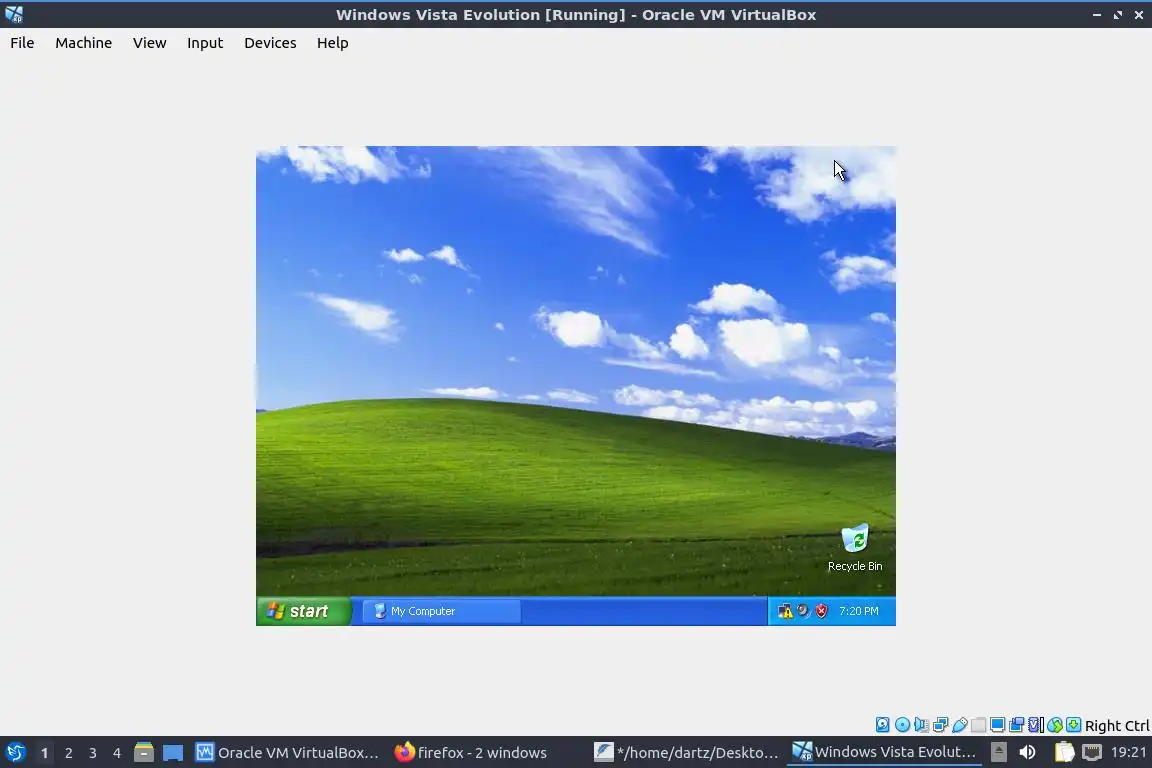Viewport: 1152px width, 768px height.
Task: Select My Computer taskbar button in guest
Action: coord(442,611)
